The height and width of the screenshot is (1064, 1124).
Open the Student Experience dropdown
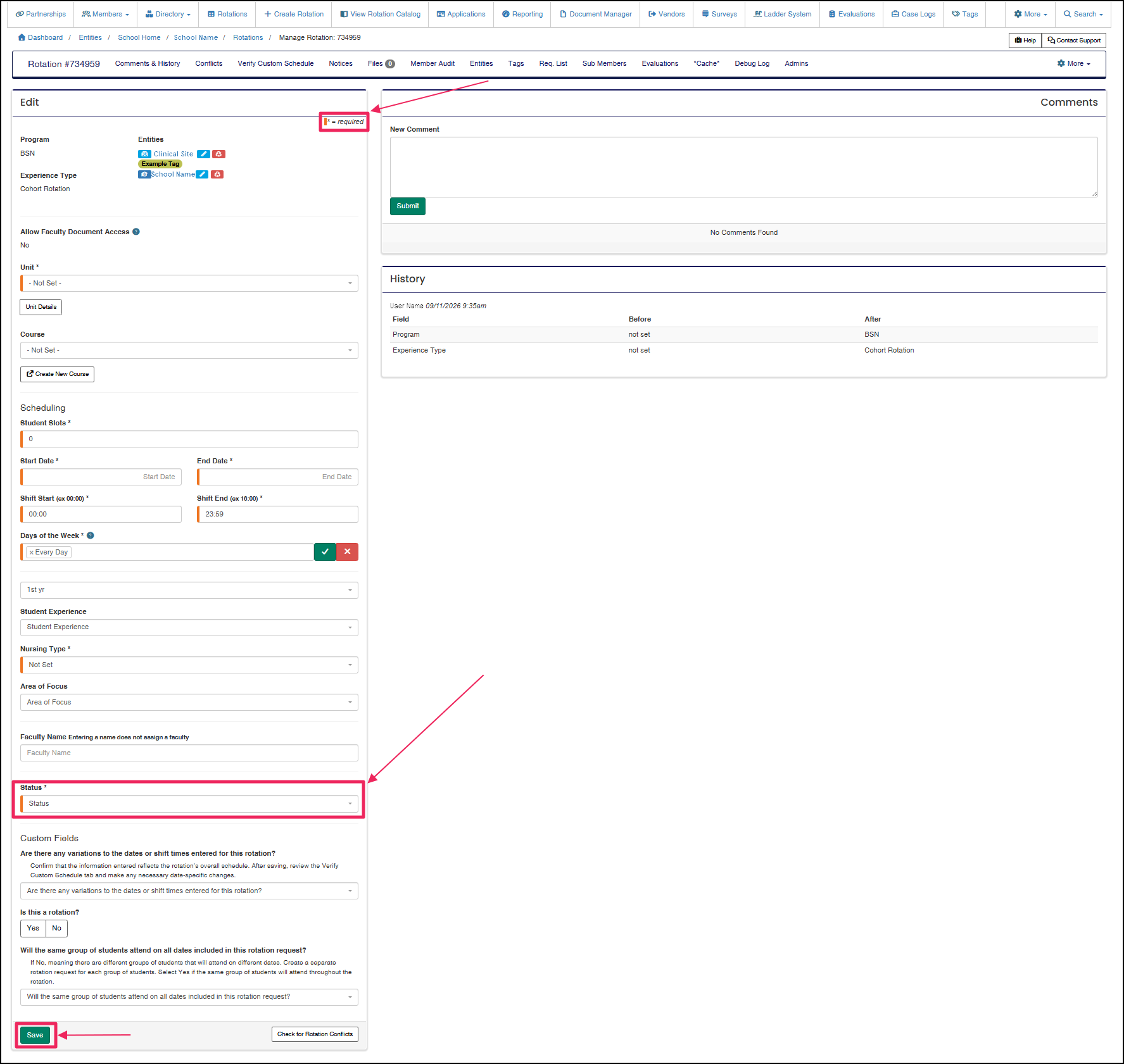tap(189, 627)
